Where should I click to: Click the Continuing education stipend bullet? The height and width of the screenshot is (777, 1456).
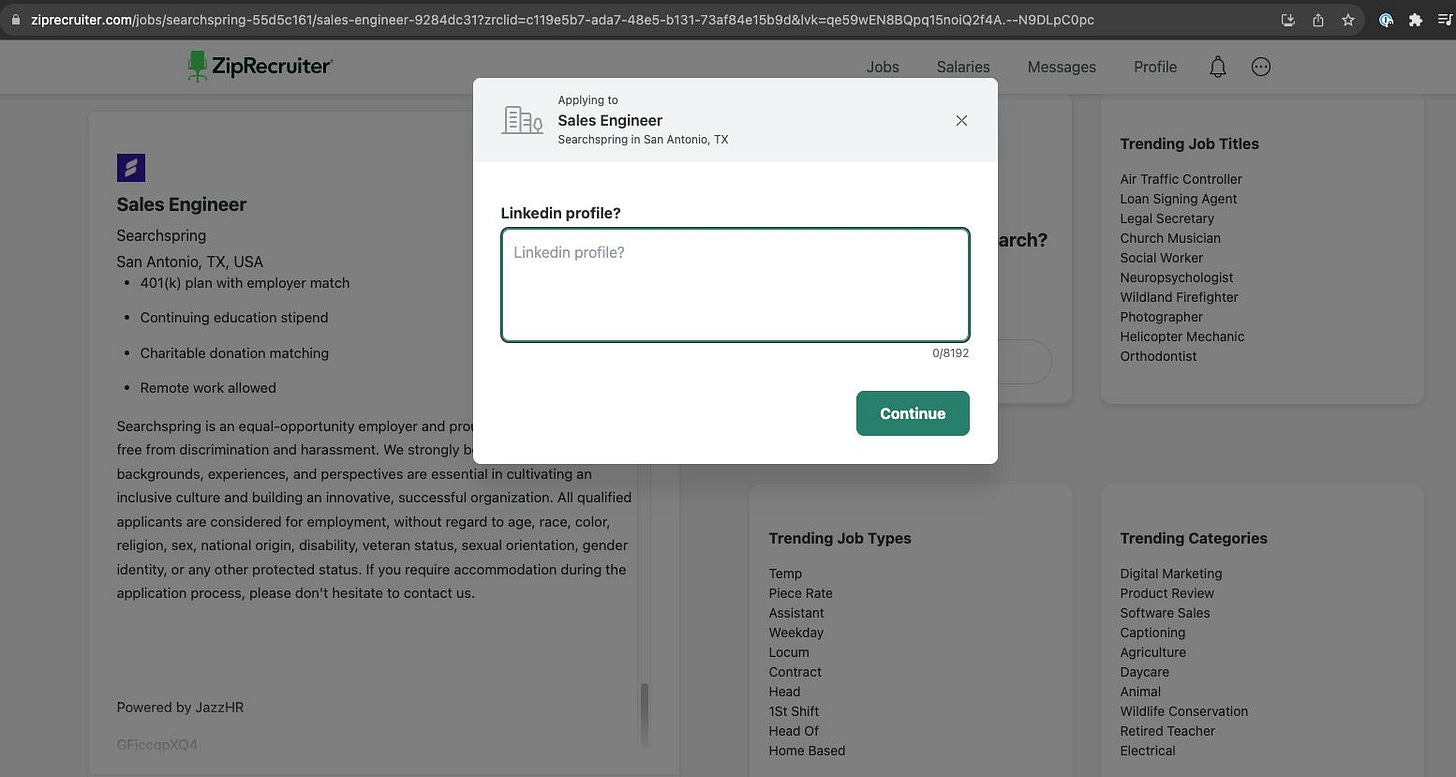[x=234, y=317]
